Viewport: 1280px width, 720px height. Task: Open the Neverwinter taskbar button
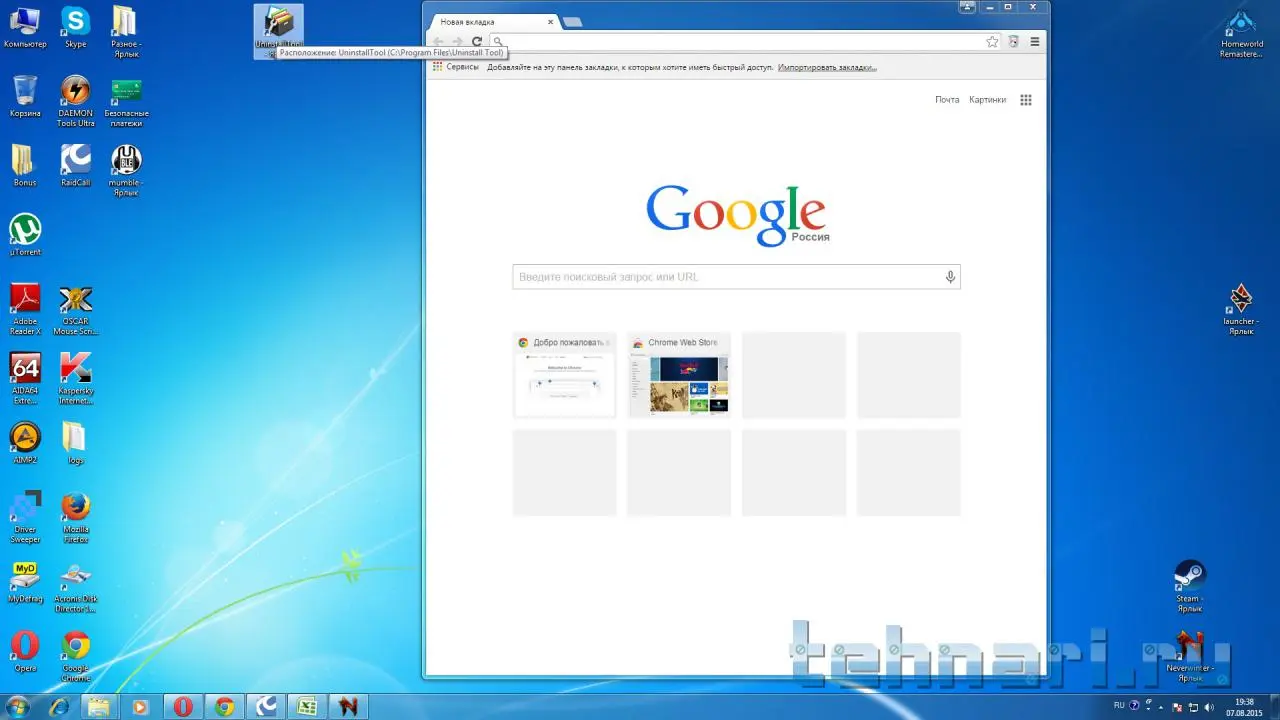[348, 707]
